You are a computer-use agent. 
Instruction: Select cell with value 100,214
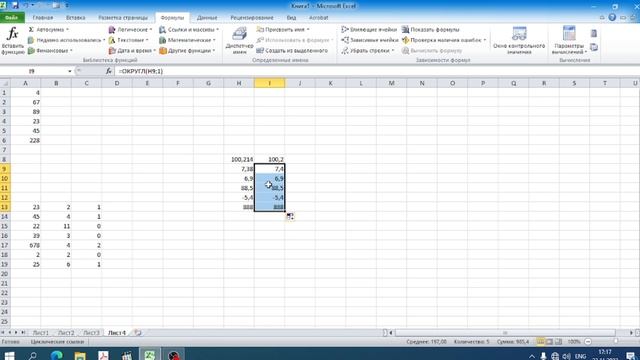[x=239, y=159]
